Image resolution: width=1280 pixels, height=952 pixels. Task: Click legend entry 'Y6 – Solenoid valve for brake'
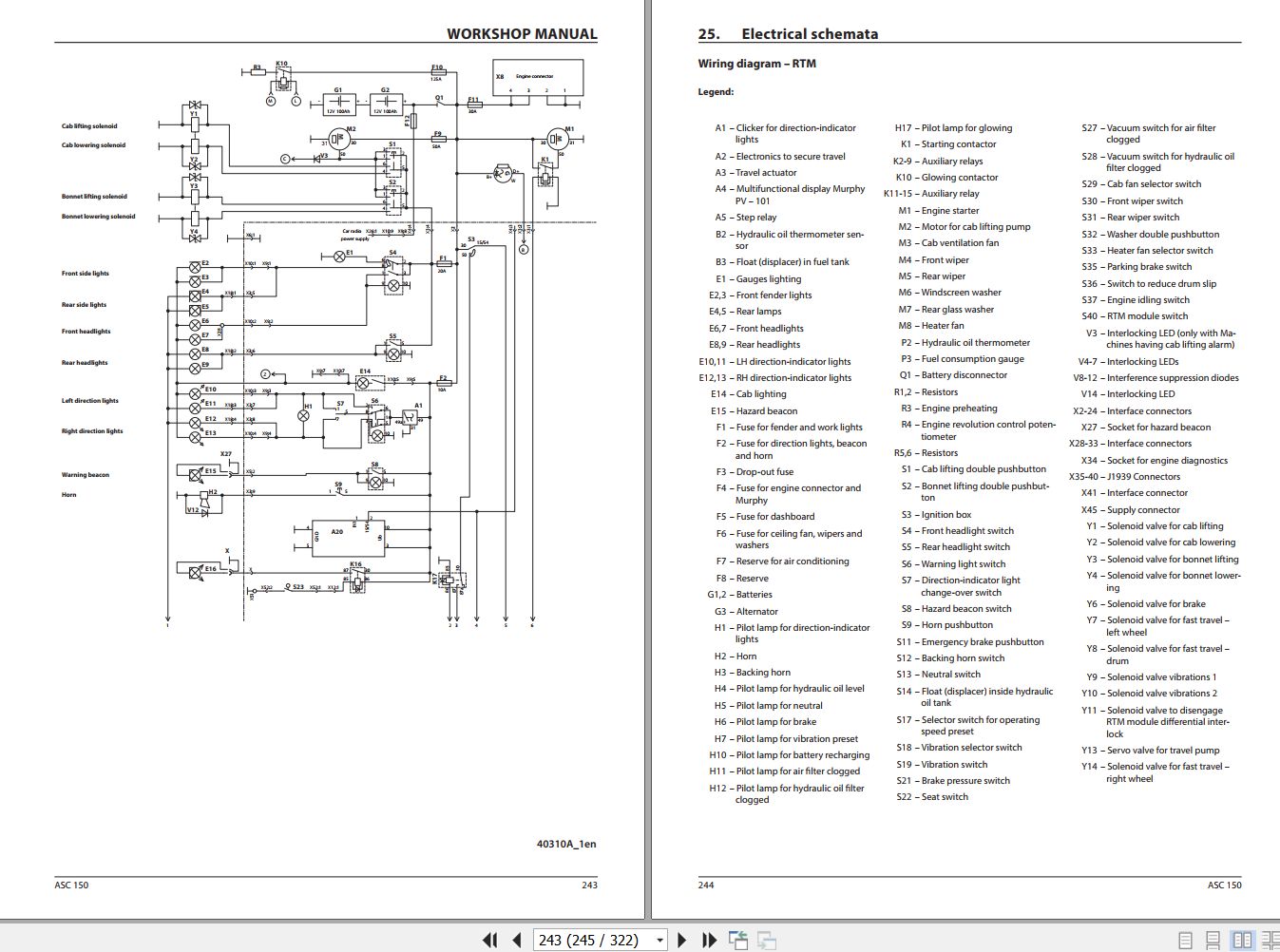(1146, 604)
